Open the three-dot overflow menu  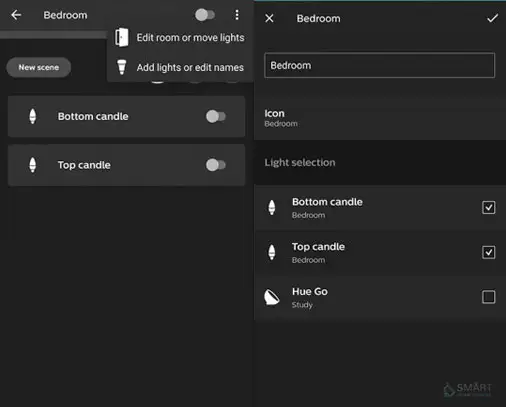tap(237, 15)
